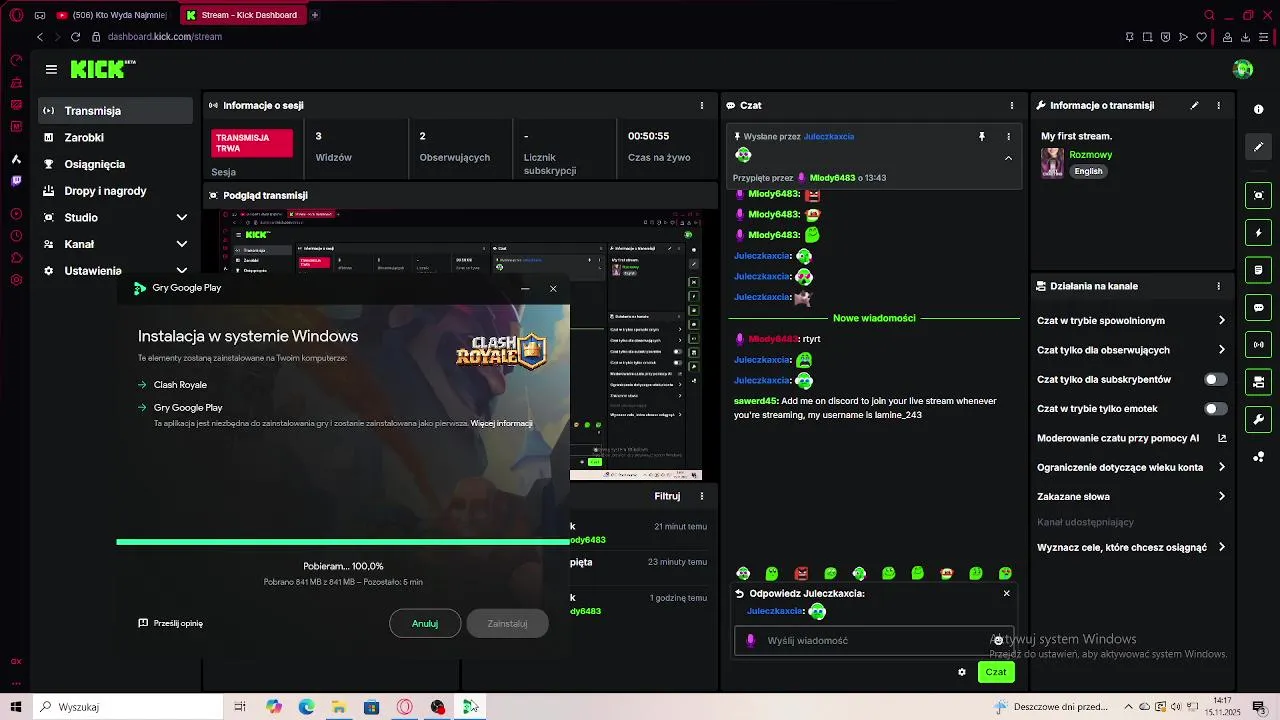
Task: Toggle Czat tylko dla subskrybentów
Action: [x=1215, y=379]
